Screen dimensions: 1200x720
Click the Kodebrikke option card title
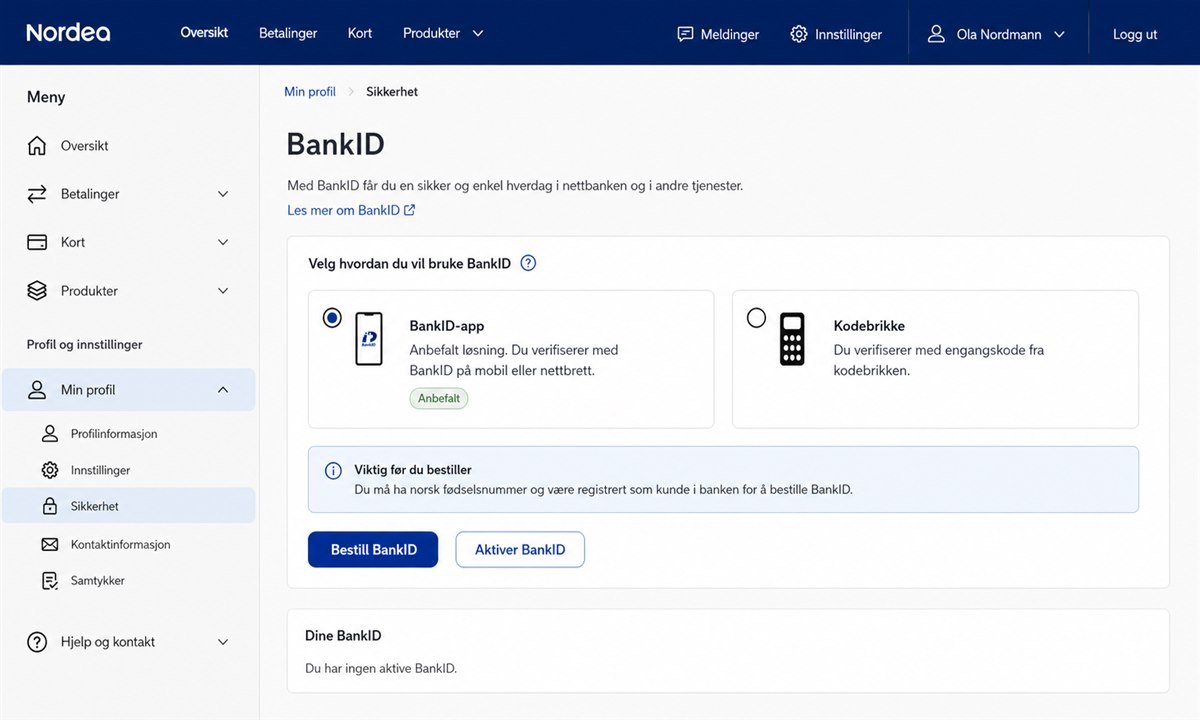[869, 326]
